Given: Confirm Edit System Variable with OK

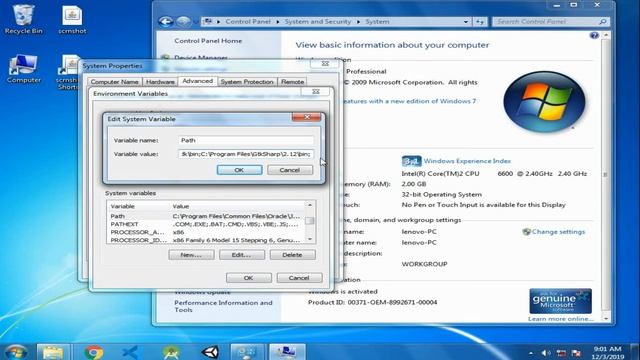Looking at the screenshot, I should click(x=239, y=170).
